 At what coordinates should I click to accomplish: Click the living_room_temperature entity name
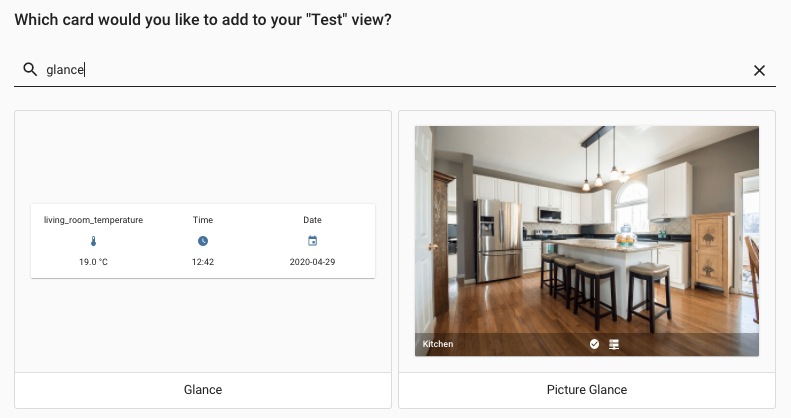click(93, 220)
